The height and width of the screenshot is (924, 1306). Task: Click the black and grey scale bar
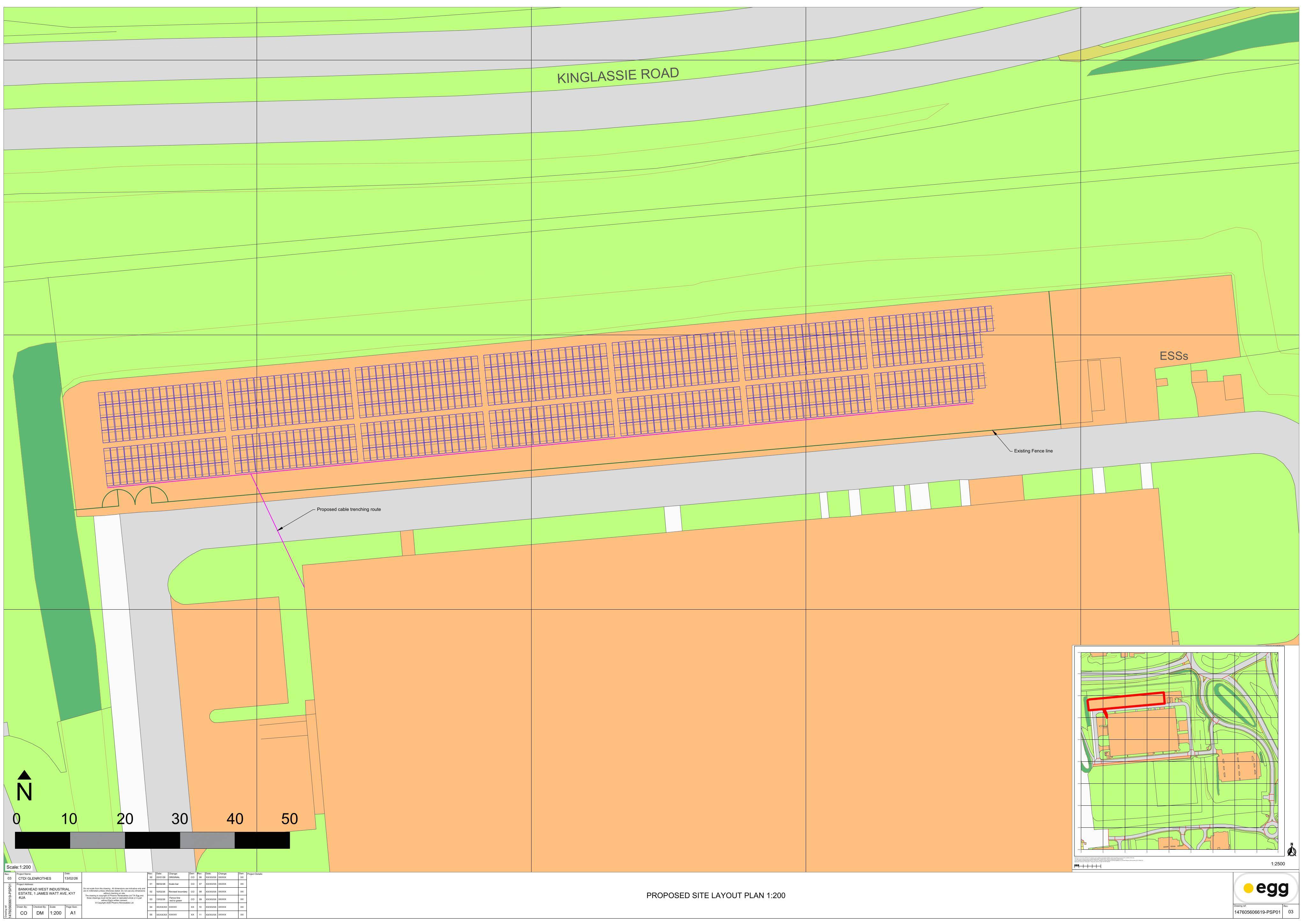pos(152,840)
